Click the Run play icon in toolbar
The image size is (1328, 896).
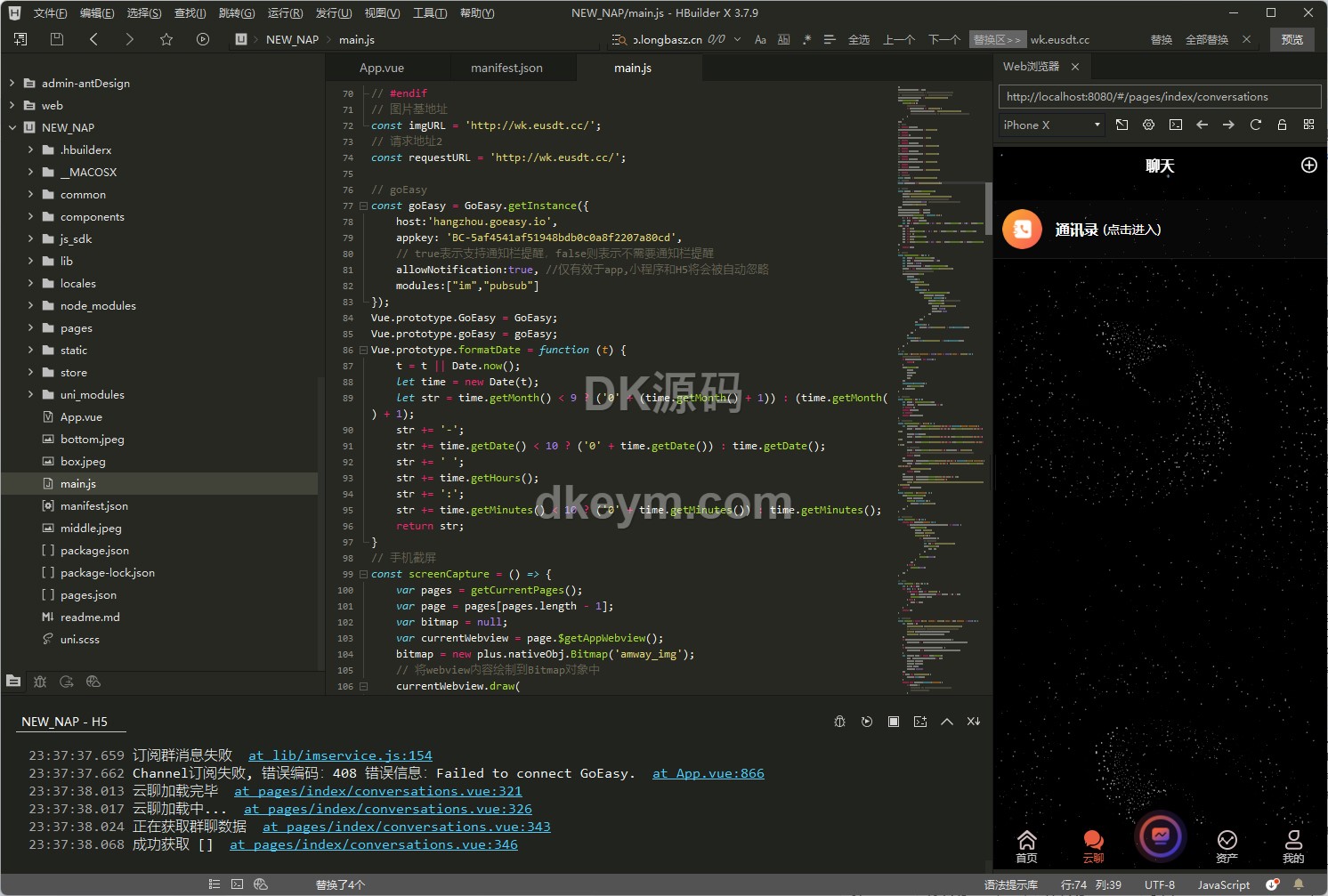coord(203,39)
